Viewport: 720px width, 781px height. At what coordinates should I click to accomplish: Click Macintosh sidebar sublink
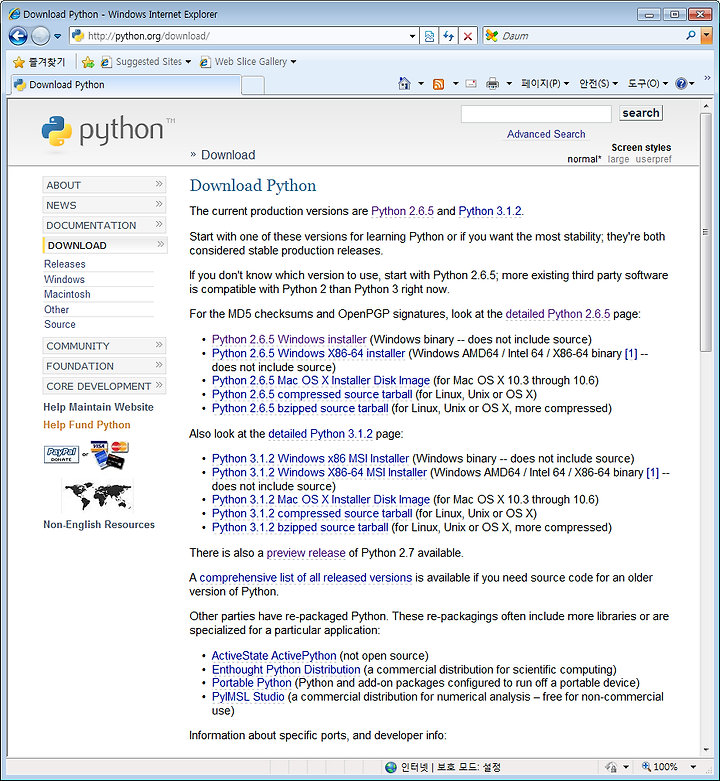67,294
